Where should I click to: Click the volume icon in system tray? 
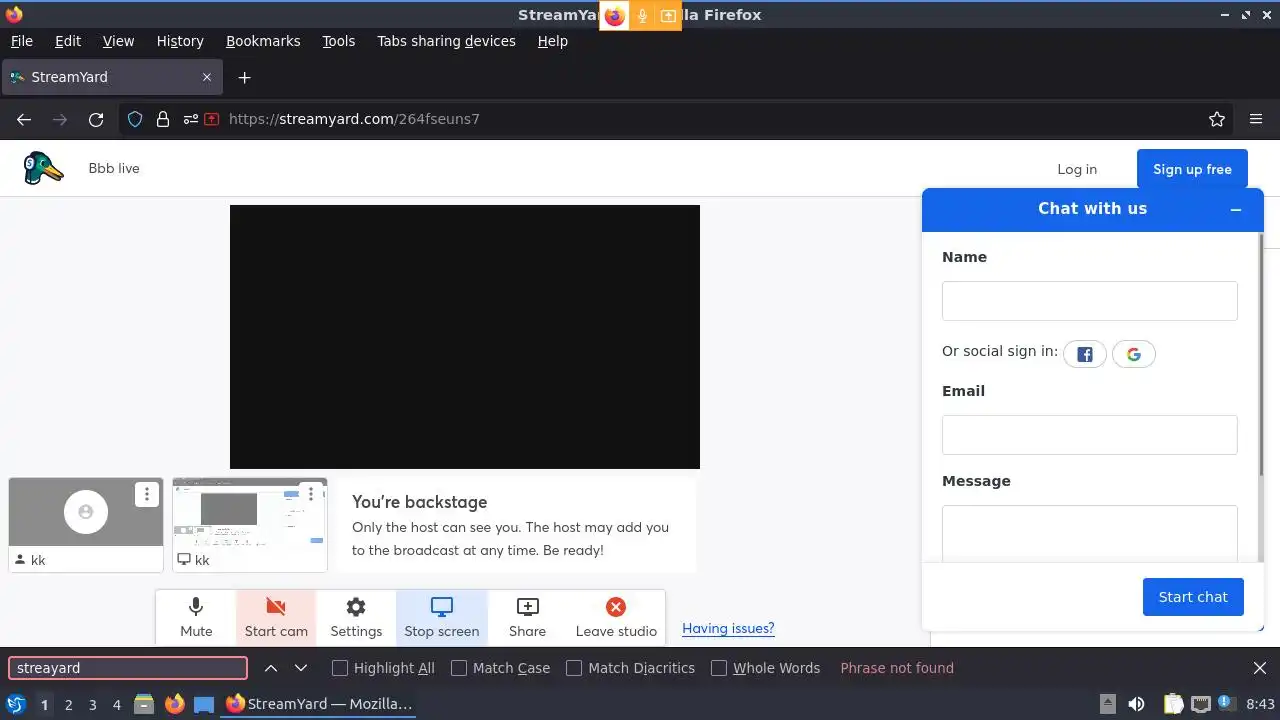coord(1136,704)
